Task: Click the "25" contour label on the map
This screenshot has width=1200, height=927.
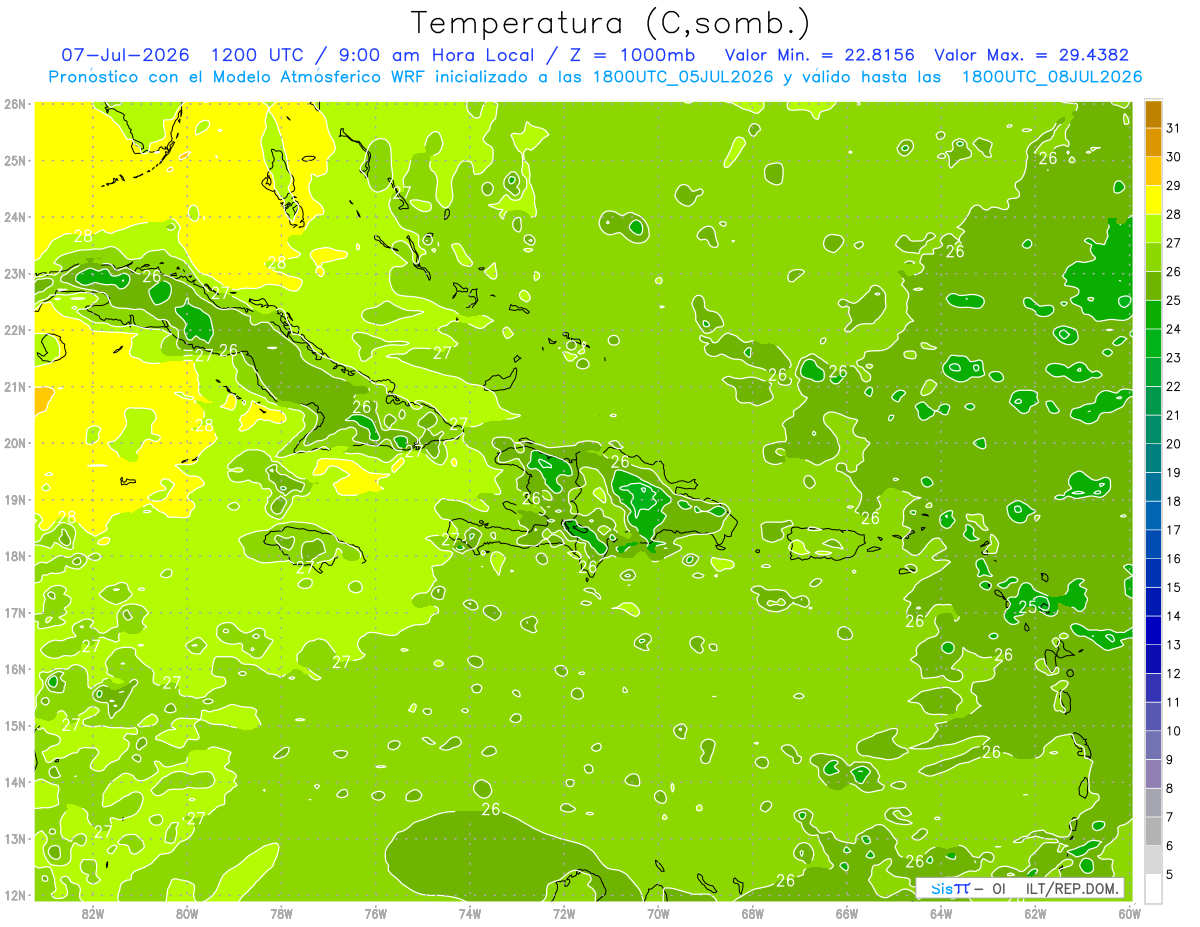Action: click(x=1027, y=606)
